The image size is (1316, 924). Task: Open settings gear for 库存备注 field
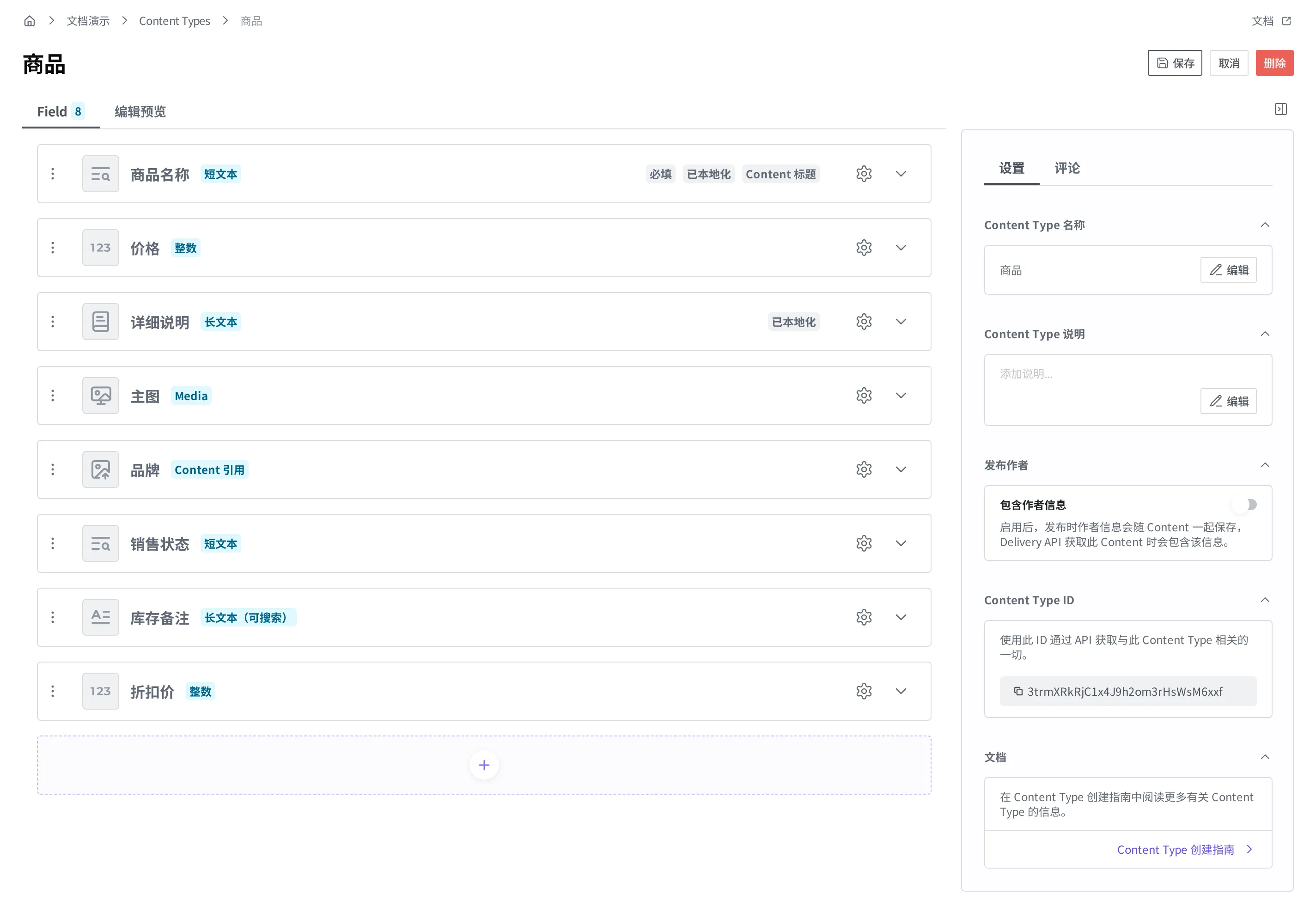864,617
